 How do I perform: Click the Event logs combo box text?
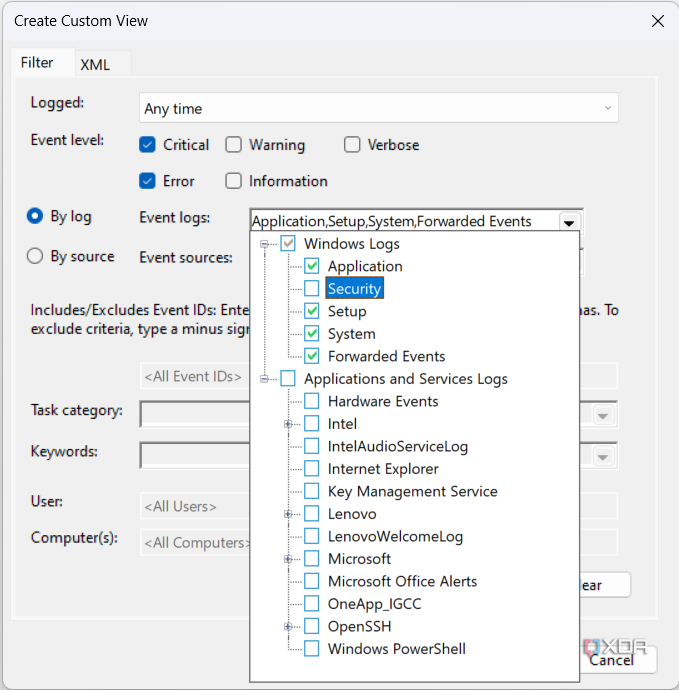pyautogui.click(x=392, y=221)
